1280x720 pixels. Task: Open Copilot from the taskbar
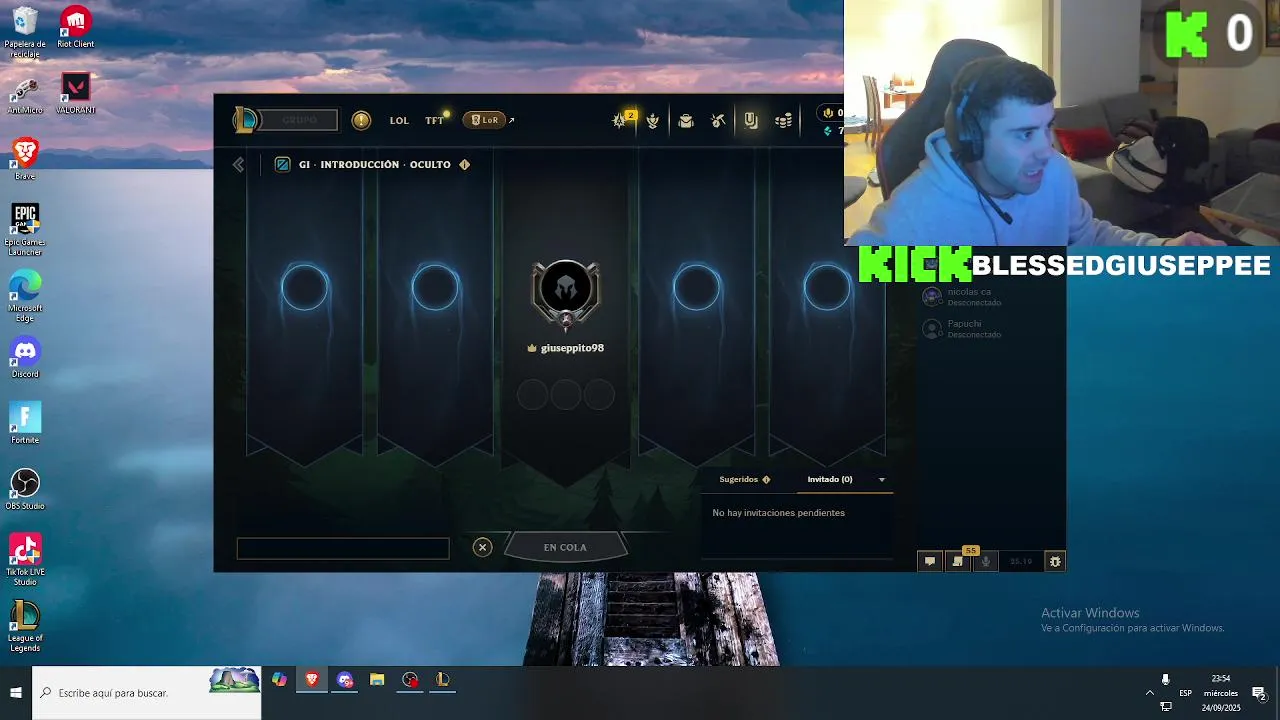[279, 680]
